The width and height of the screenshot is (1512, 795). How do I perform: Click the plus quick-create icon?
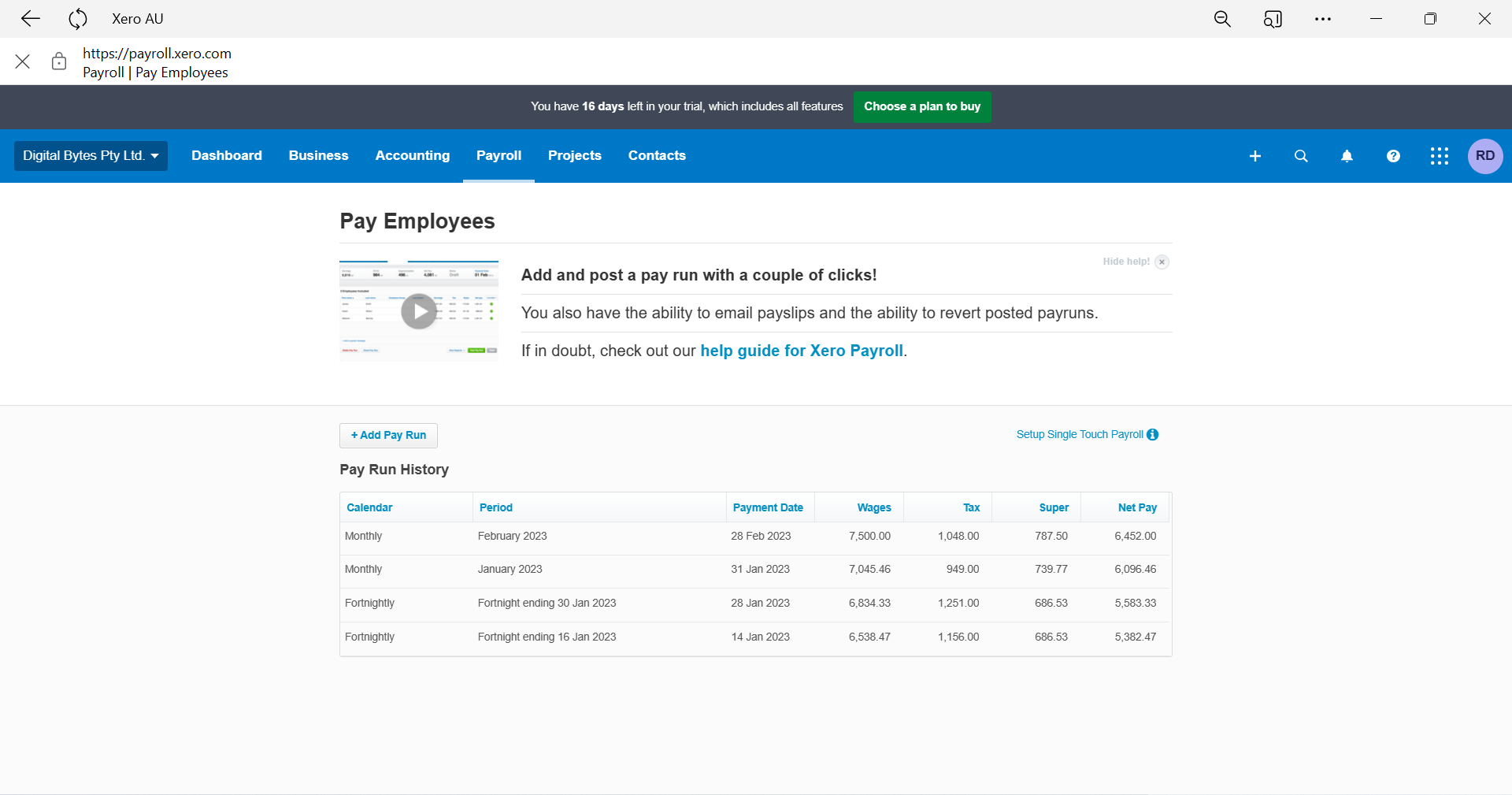1255,156
